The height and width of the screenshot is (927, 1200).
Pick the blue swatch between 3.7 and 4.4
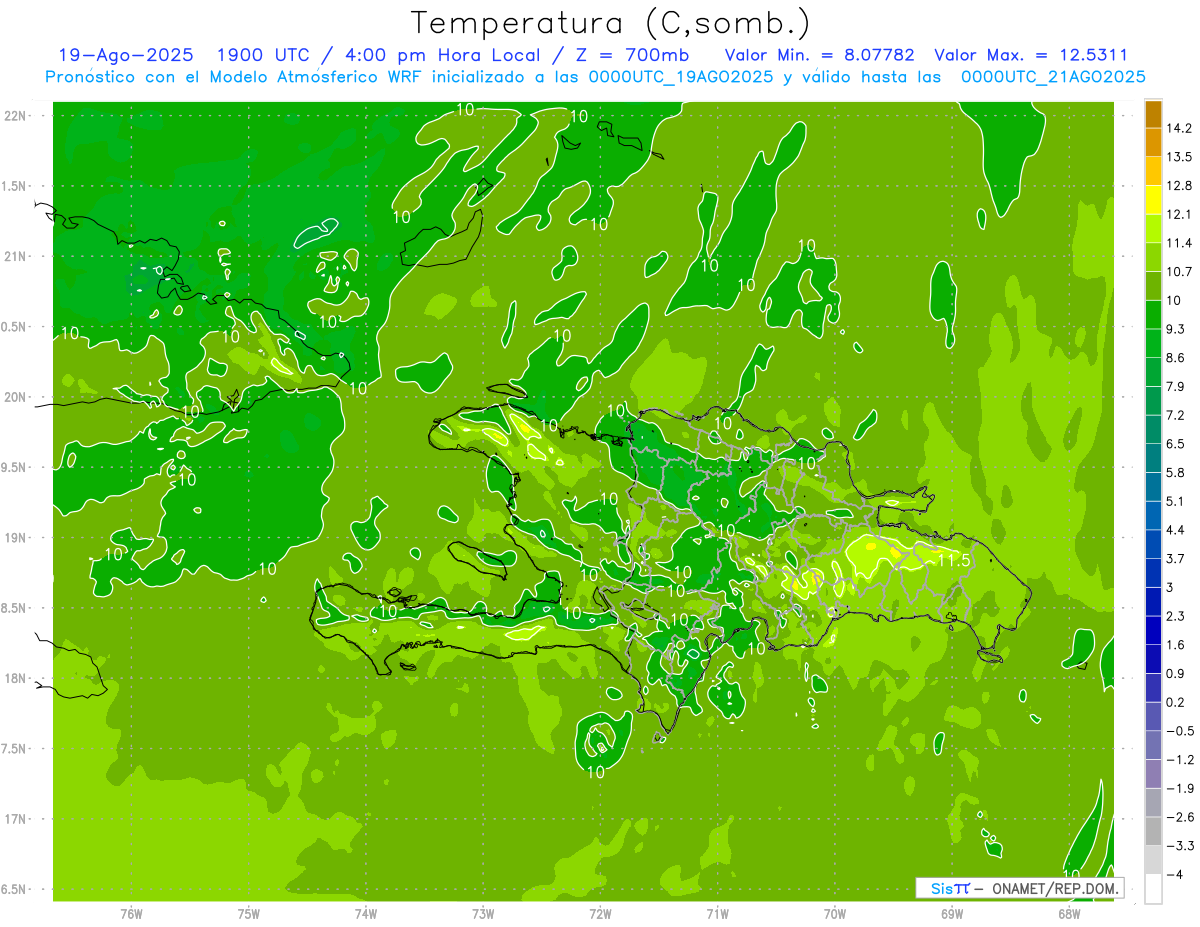(x=1153, y=544)
